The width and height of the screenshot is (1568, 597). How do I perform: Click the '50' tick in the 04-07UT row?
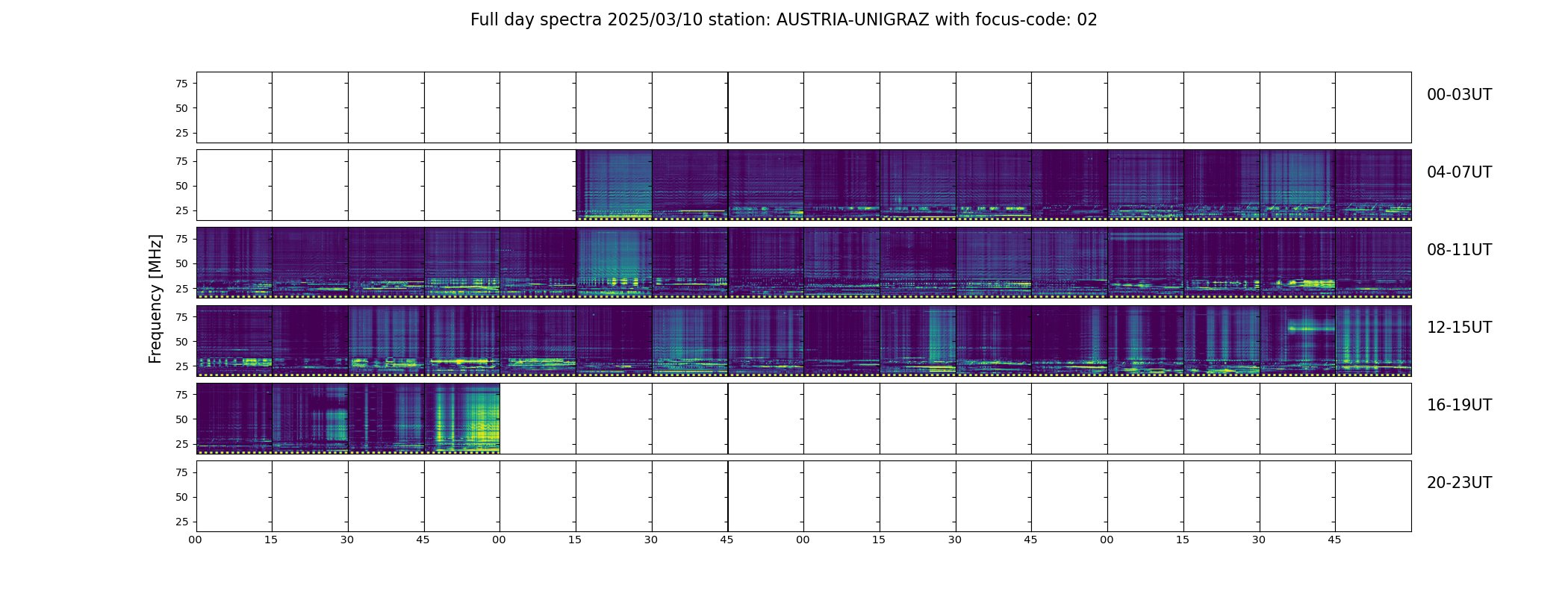[181, 186]
